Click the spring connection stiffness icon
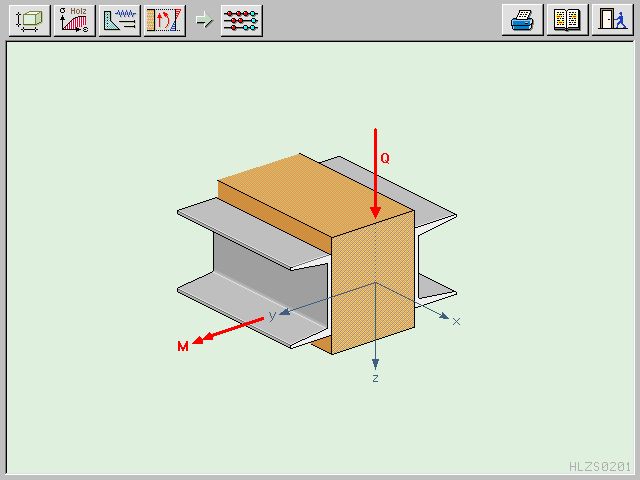Viewport: 640px width, 480px height. click(x=119, y=20)
